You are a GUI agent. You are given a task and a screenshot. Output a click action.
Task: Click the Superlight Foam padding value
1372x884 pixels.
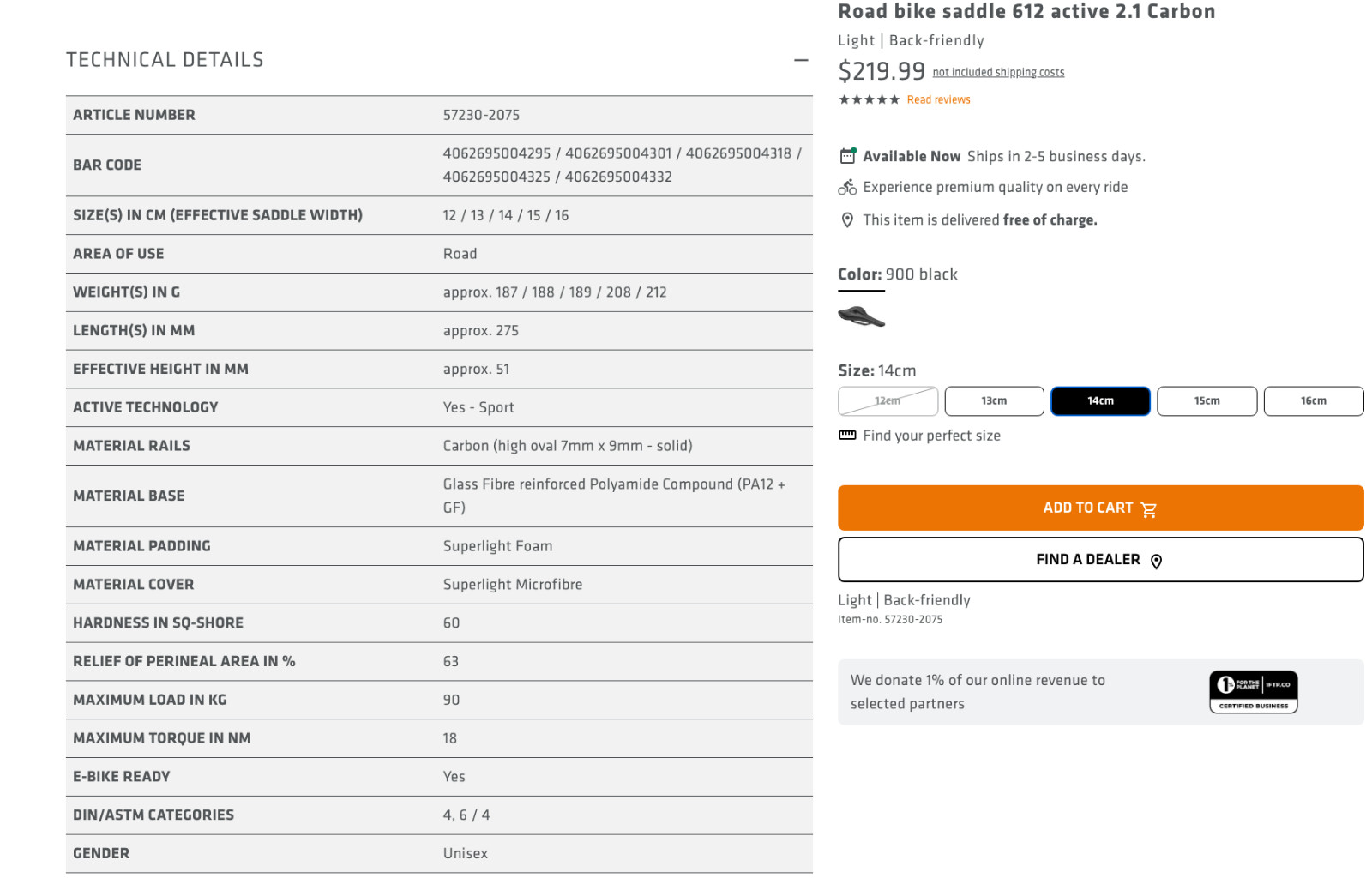tap(497, 546)
